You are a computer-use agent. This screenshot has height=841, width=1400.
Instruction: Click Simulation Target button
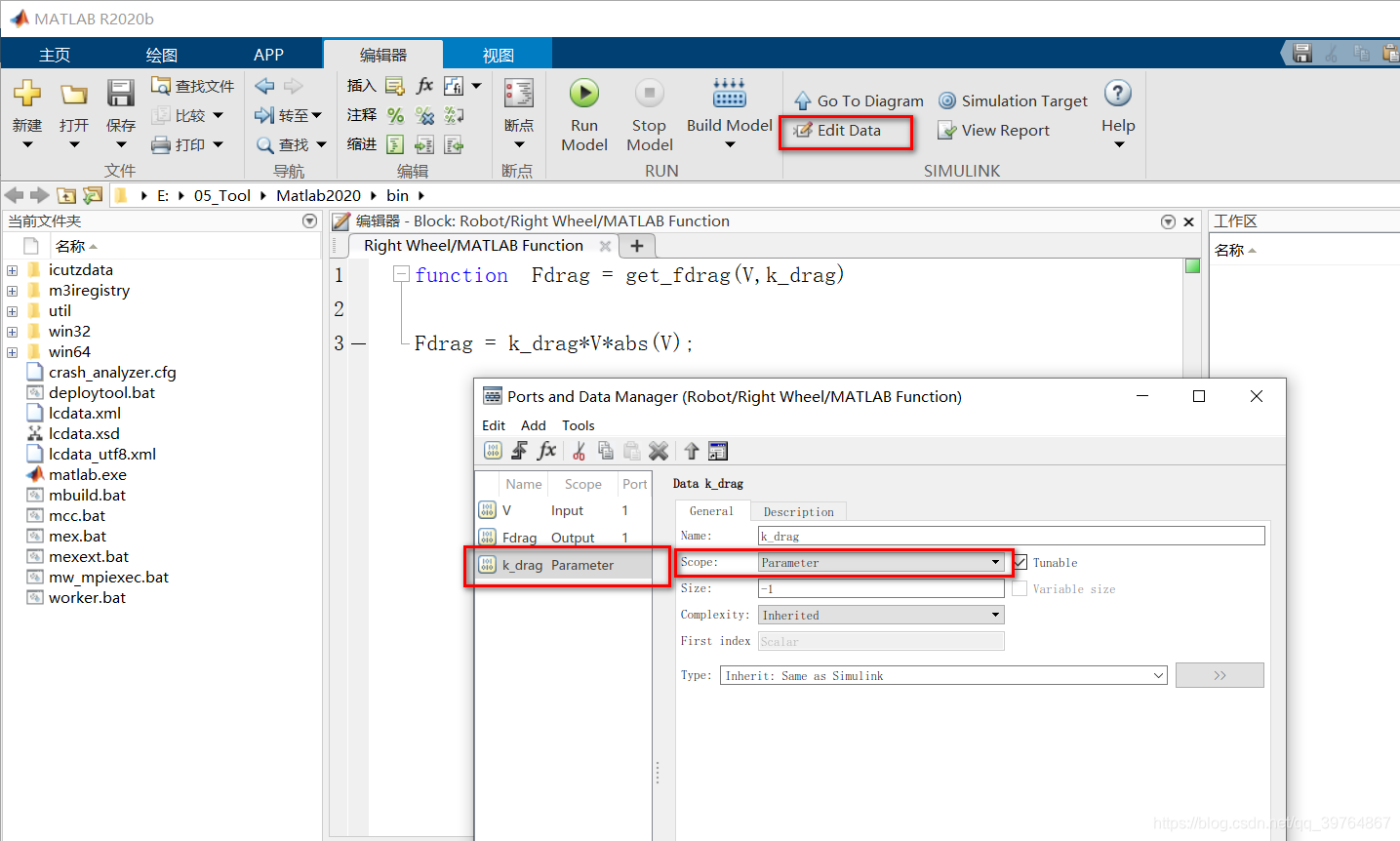(1013, 100)
